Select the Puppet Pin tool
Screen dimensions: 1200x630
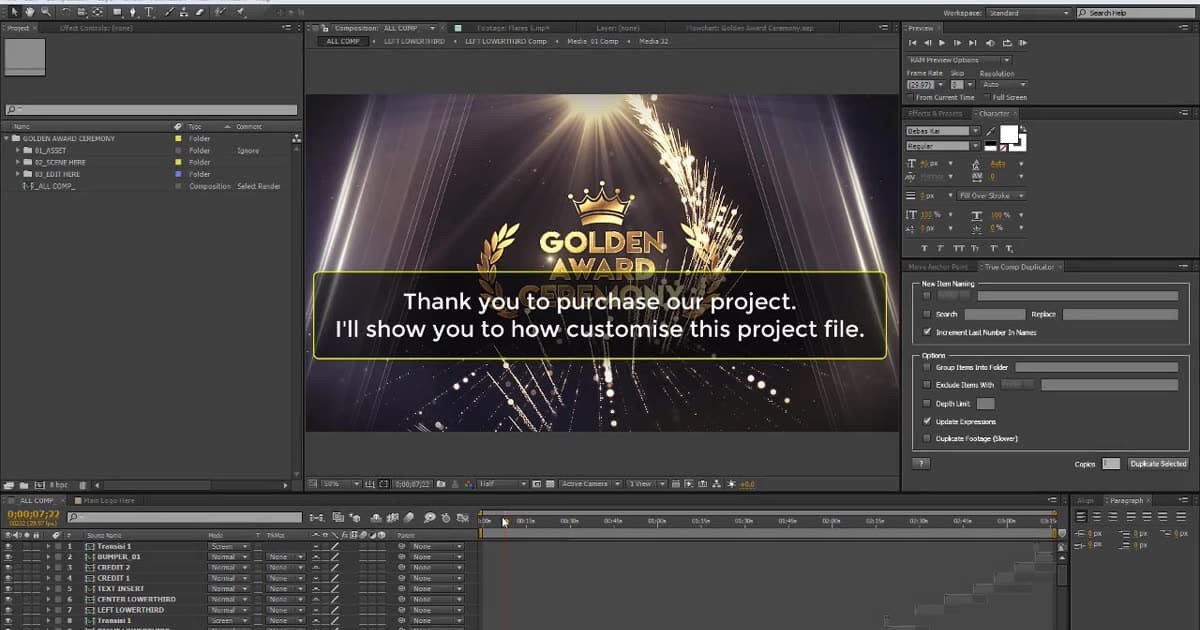click(240, 12)
